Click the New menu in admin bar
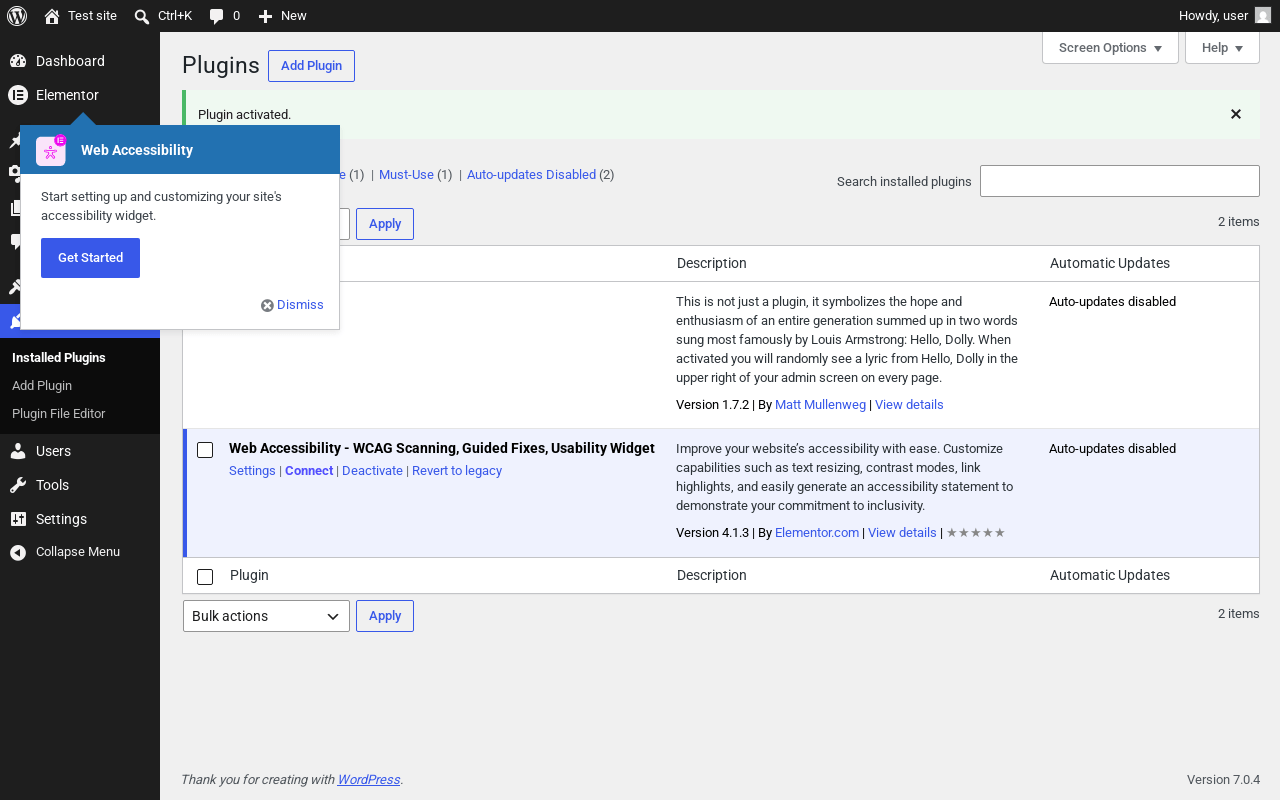This screenshot has width=1280, height=800. (282, 16)
